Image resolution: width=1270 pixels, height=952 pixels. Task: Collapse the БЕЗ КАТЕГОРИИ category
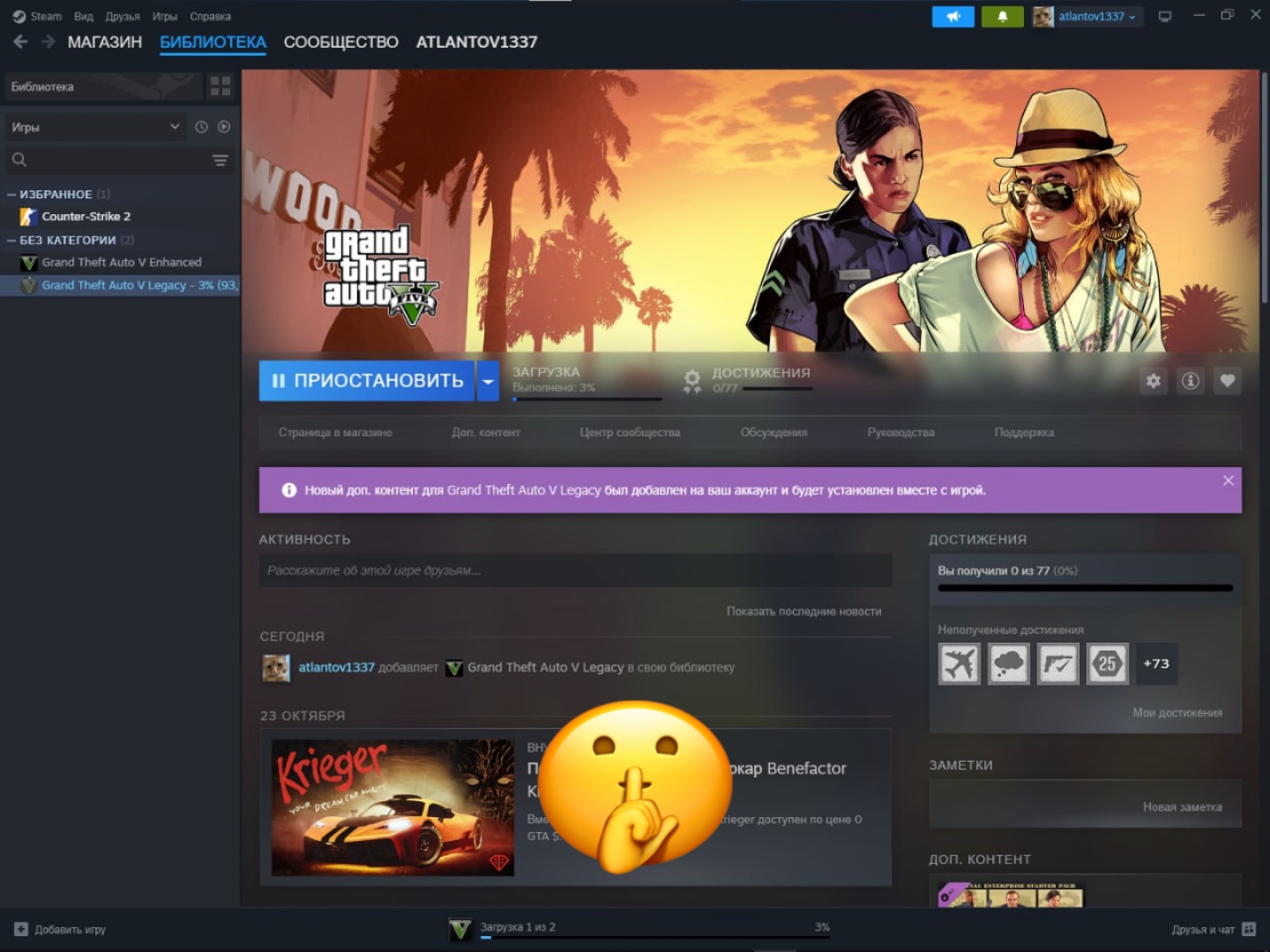pyautogui.click(x=11, y=240)
